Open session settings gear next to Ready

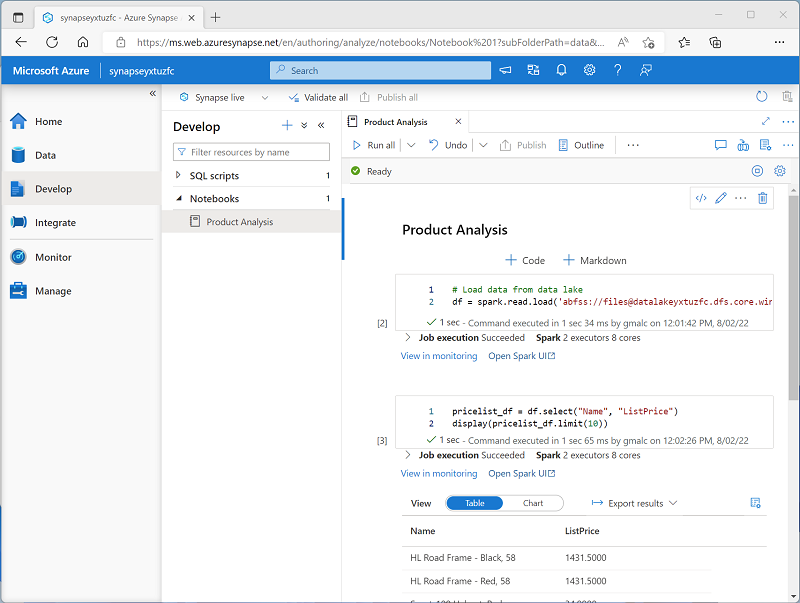click(780, 171)
